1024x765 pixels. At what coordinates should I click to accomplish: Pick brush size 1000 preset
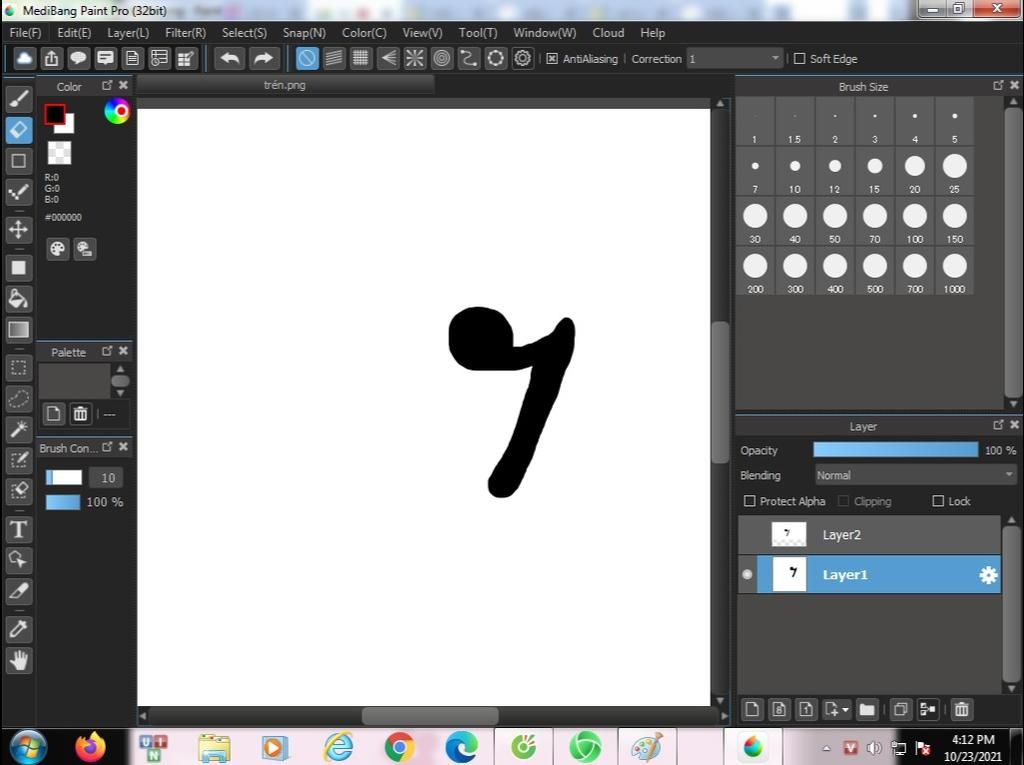coord(955,271)
